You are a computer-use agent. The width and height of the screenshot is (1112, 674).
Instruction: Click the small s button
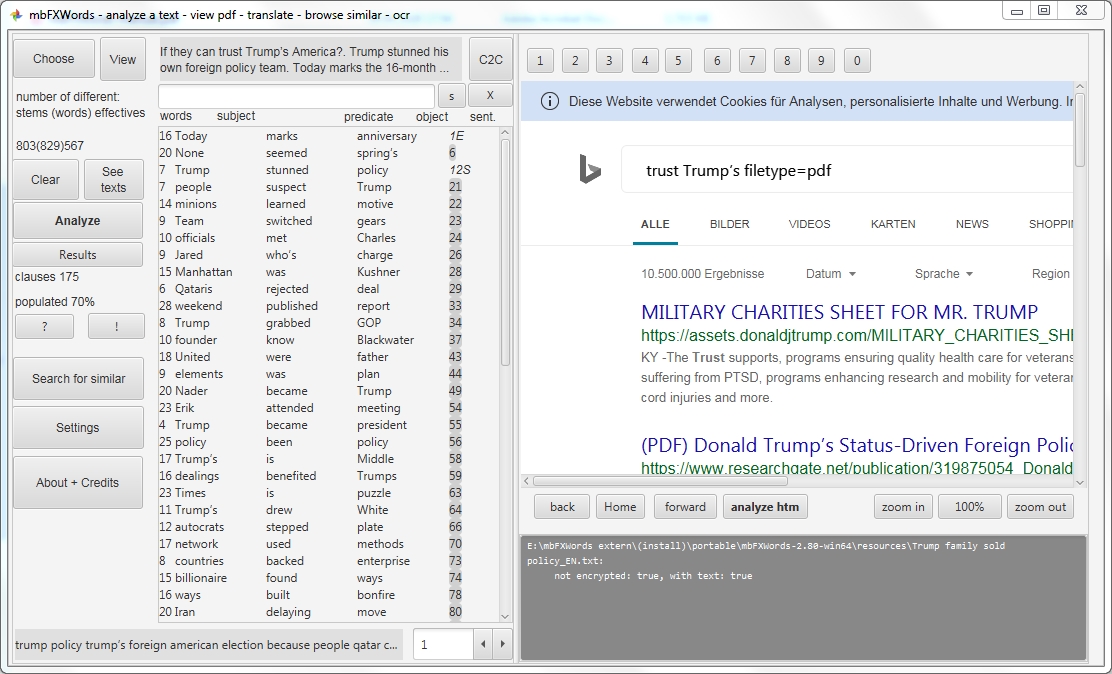click(x=452, y=96)
